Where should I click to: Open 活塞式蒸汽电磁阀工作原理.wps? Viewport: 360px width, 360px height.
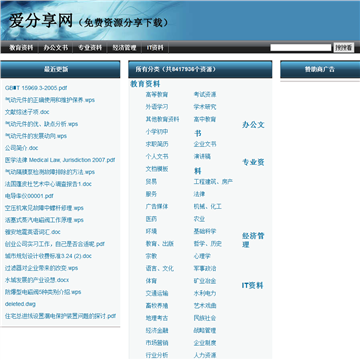click(x=44, y=220)
